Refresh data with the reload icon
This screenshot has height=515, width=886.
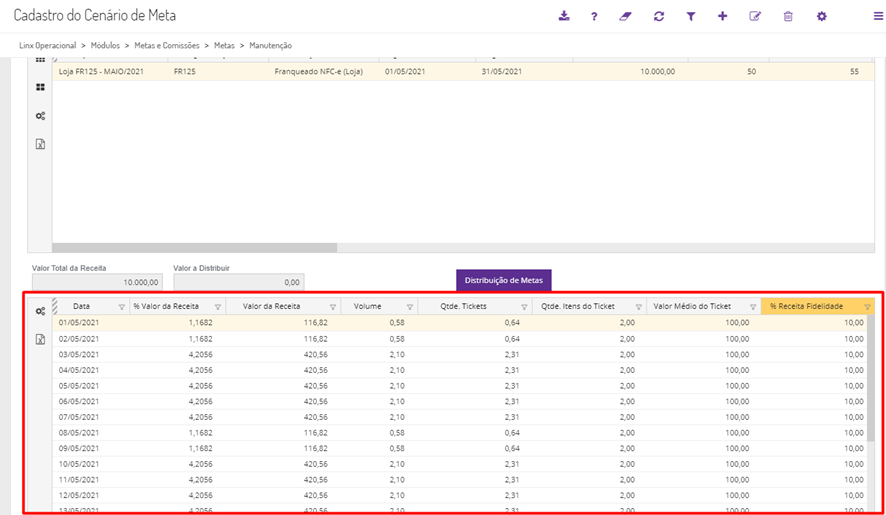click(658, 16)
